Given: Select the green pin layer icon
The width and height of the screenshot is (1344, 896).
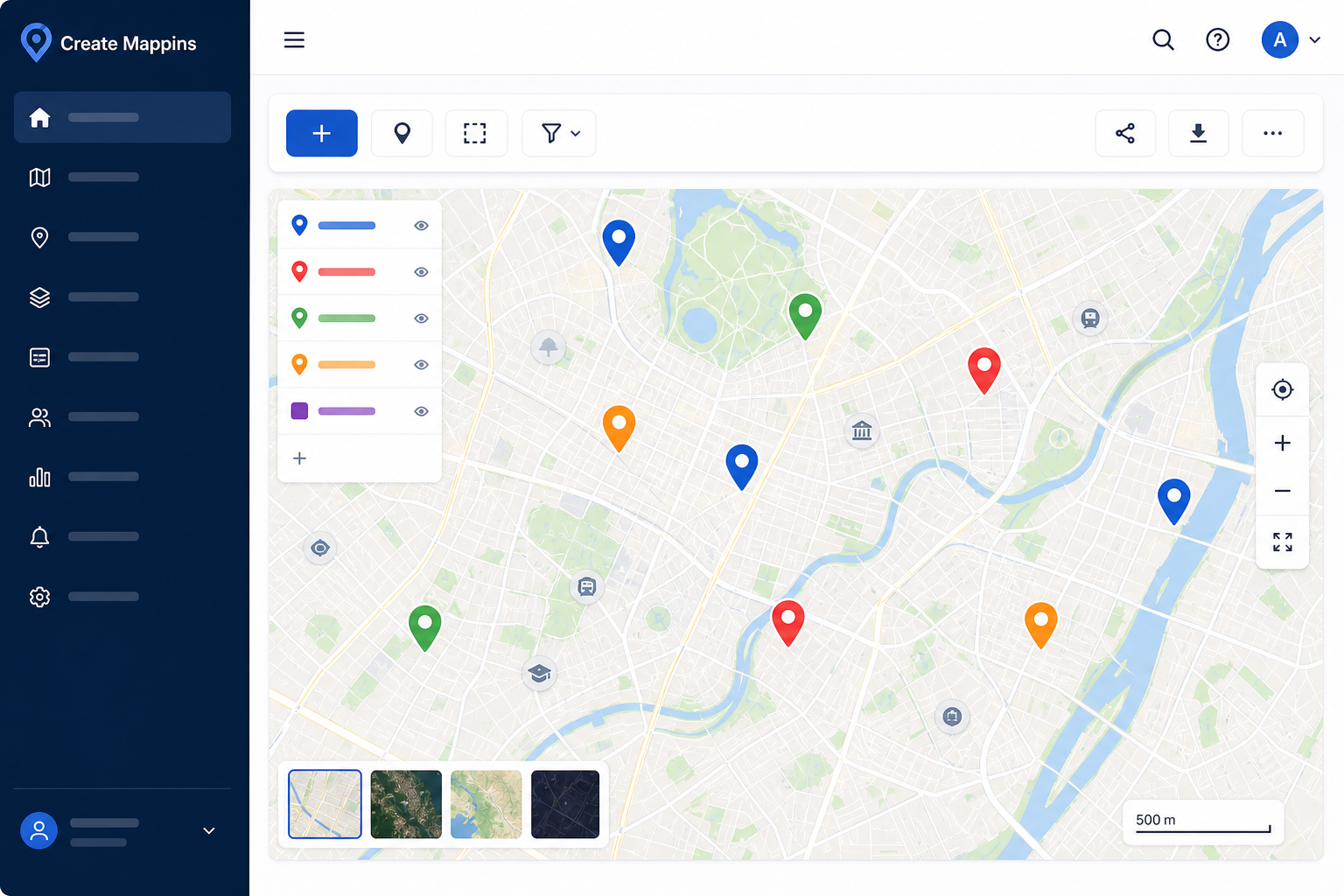Looking at the screenshot, I should [x=299, y=318].
